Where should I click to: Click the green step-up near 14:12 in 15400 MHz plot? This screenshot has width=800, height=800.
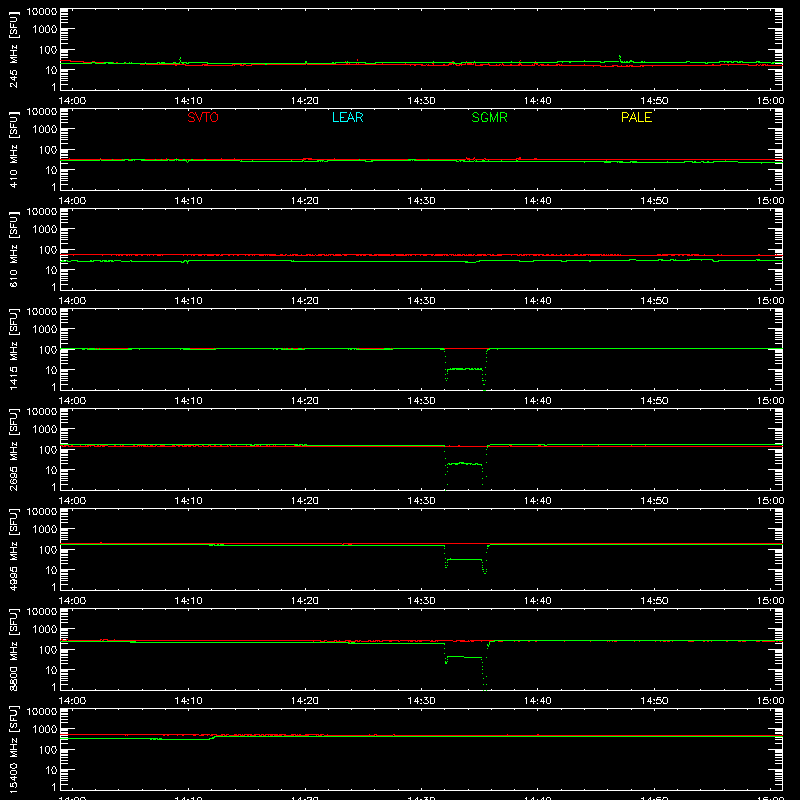[x=213, y=737]
